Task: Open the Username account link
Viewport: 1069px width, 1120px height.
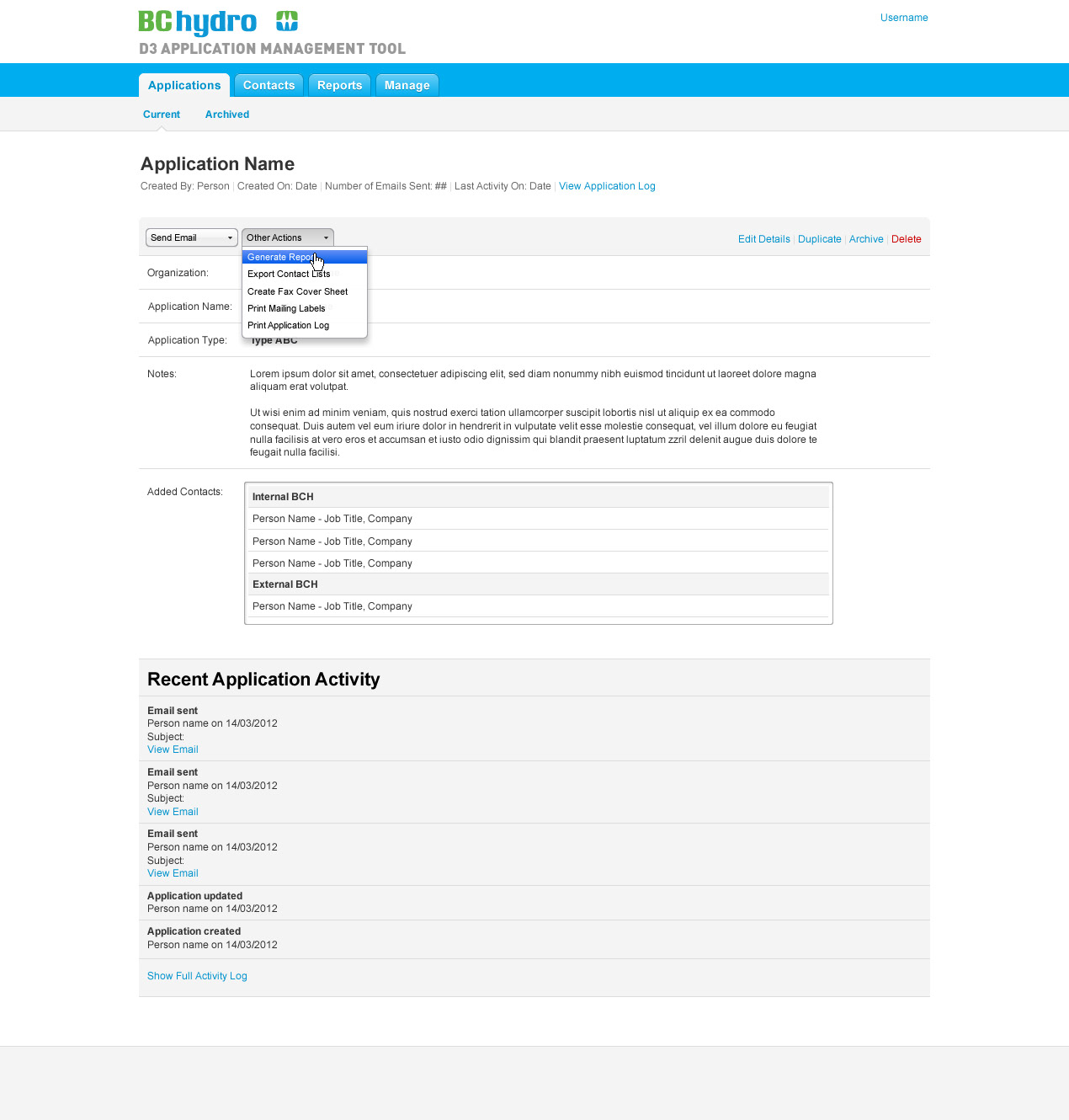Action: pos(904,18)
